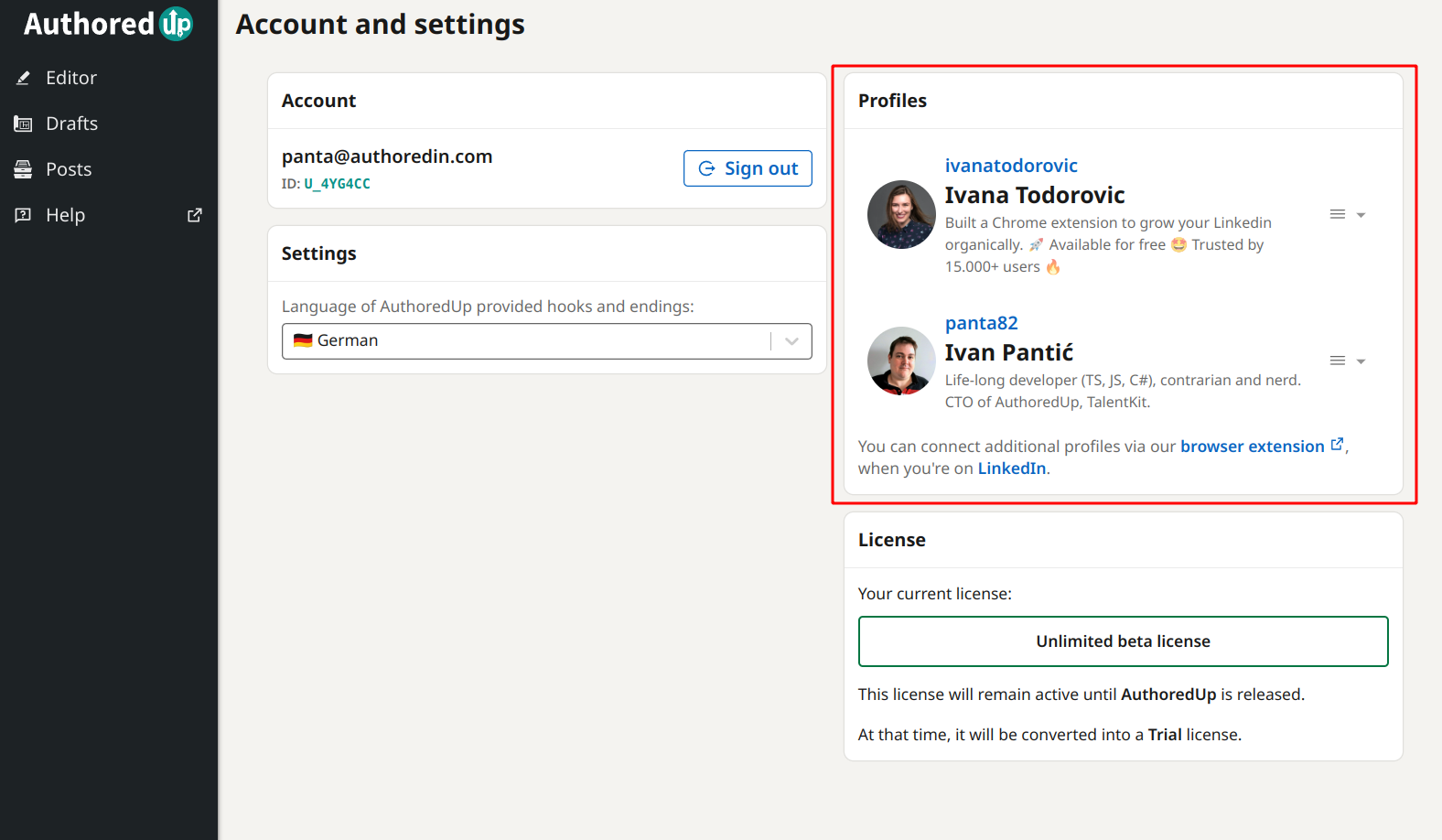Viewport: 1442px width, 840px height.
Task: Click the user ID U_4YG4CC
Action: (337, 184)
